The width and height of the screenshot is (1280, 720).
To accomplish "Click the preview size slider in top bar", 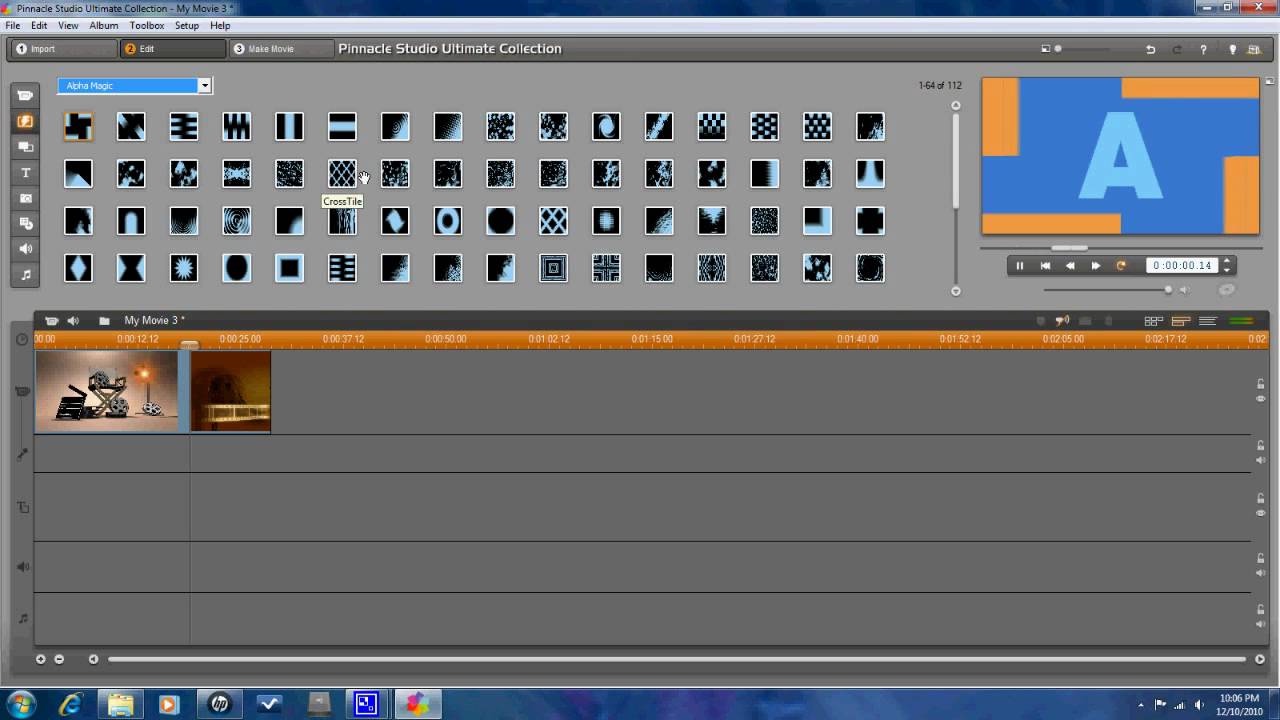I will pyautogui.click(x=1081, y=49).
